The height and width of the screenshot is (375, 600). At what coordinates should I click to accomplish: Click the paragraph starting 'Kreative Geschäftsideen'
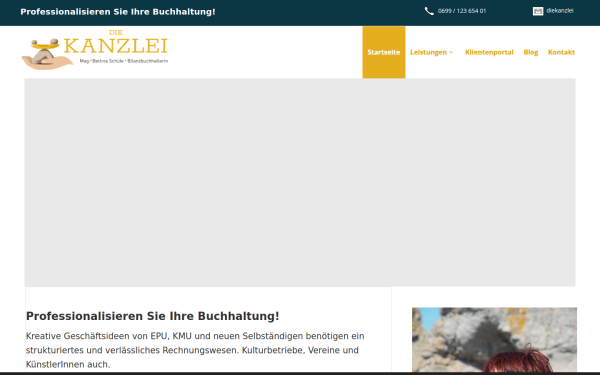(195, 350)
